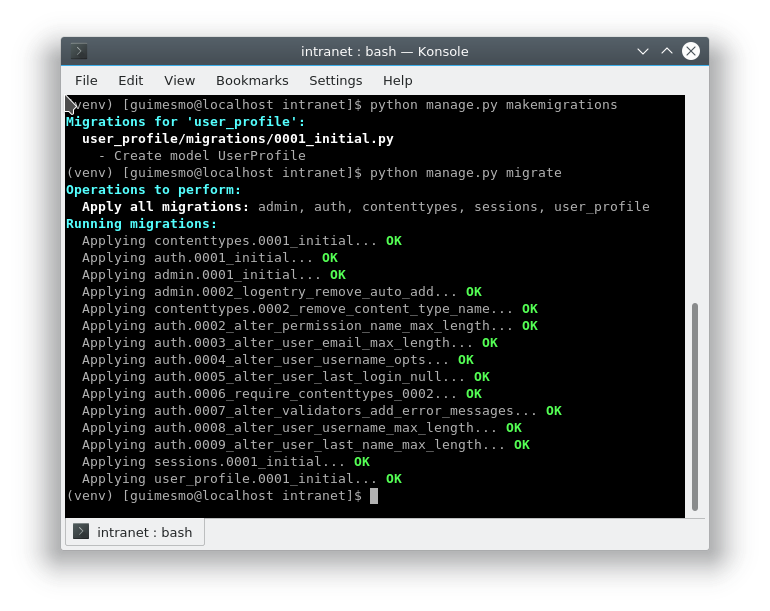Select the 'intranet : bash' tab

[x=135, y=532]
